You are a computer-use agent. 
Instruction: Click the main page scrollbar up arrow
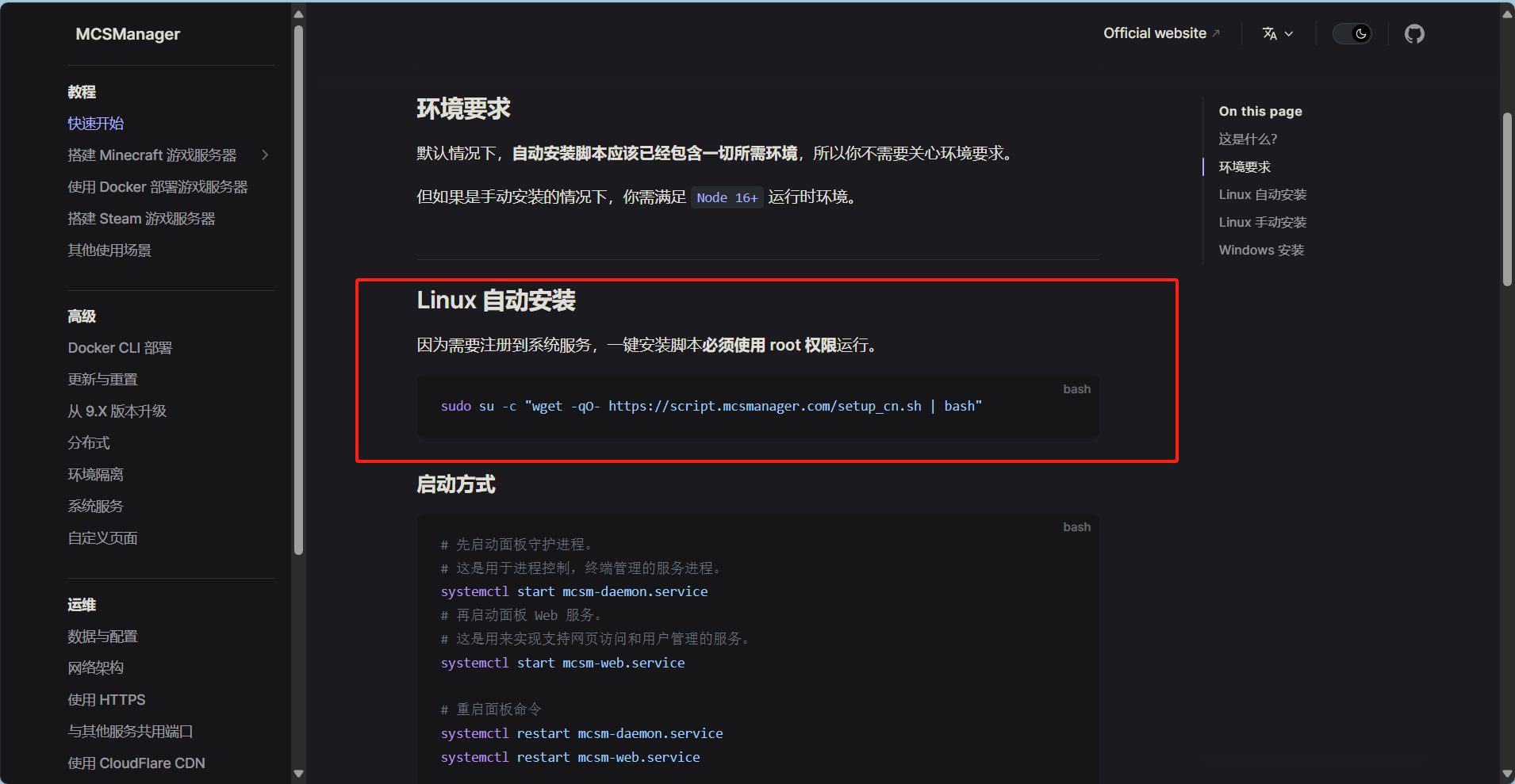(1507, 14)
